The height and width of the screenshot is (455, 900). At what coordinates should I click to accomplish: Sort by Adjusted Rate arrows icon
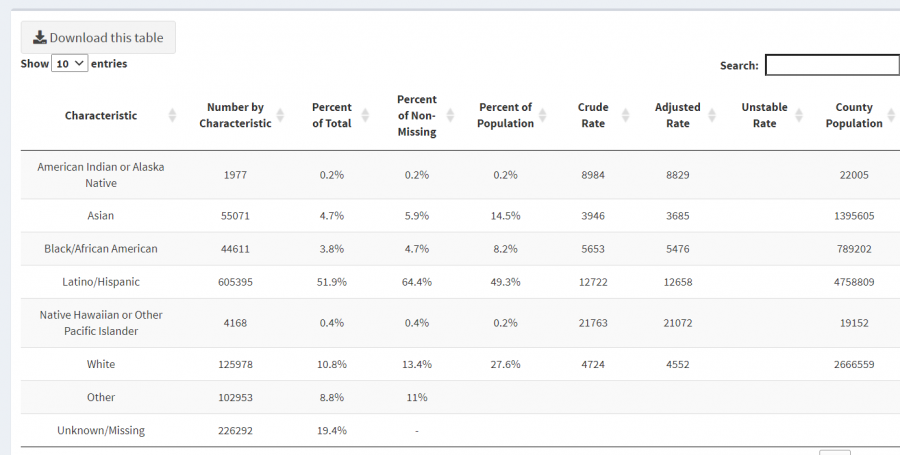click(713, 116)
